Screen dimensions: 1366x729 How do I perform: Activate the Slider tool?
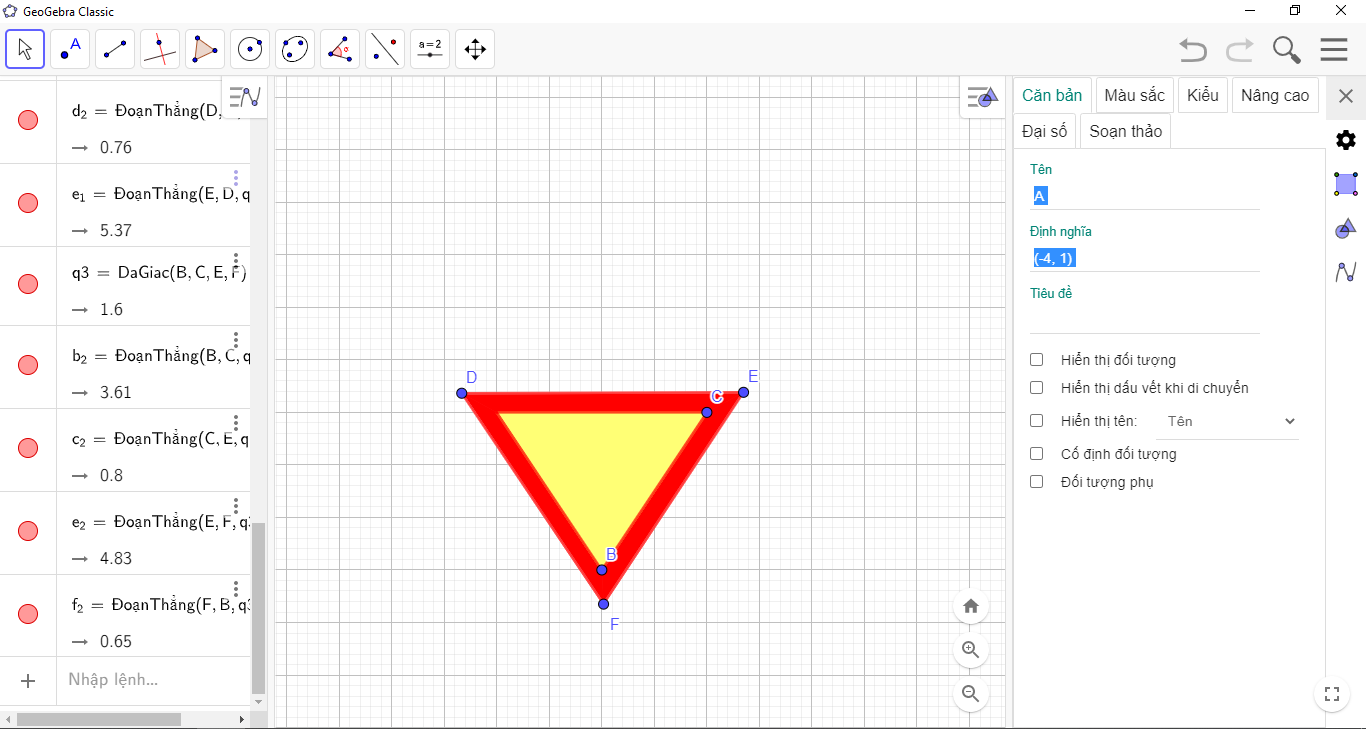[430, 49]
